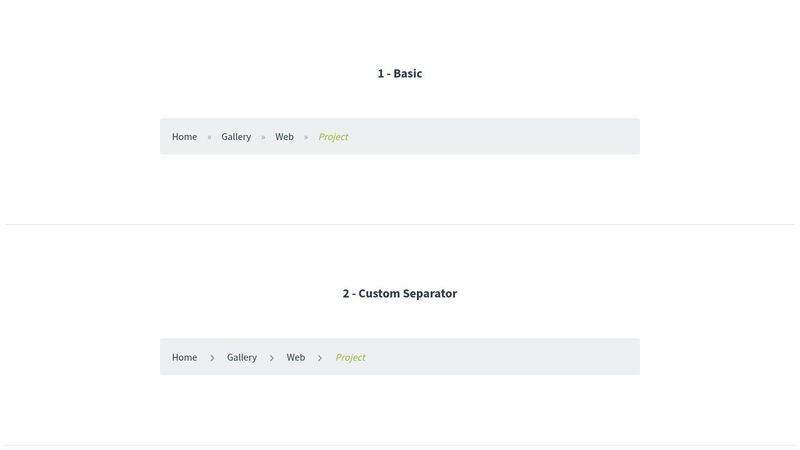The width and height of the screenshot is (800, 450).
Task: Click the divider line below Custom Separator section
Action: pos(400,445)
